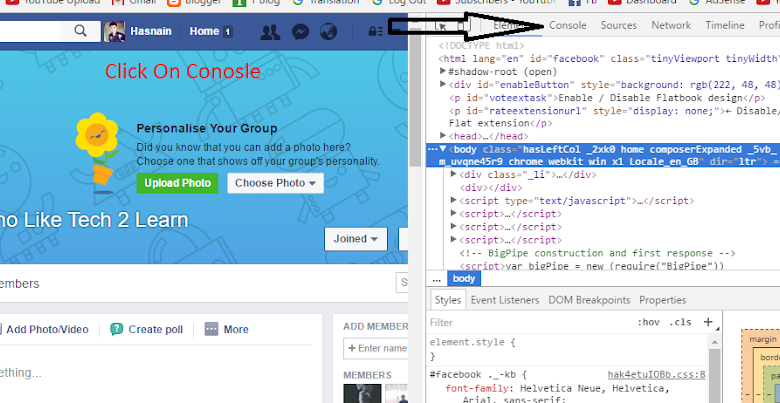780x403 pixels.
Task: Select the p id voteextask row
Action: pyautogui.click(x=607, y=98)
